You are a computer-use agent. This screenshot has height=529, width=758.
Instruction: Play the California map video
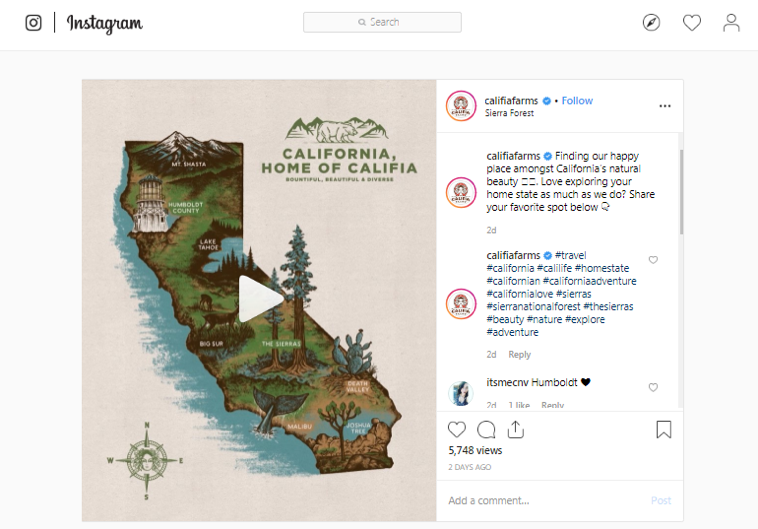pyautogui.click(x=260, y=299)
